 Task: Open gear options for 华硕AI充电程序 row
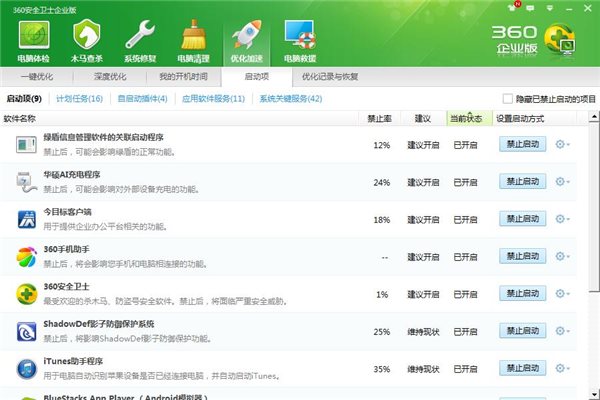[562, 181]
